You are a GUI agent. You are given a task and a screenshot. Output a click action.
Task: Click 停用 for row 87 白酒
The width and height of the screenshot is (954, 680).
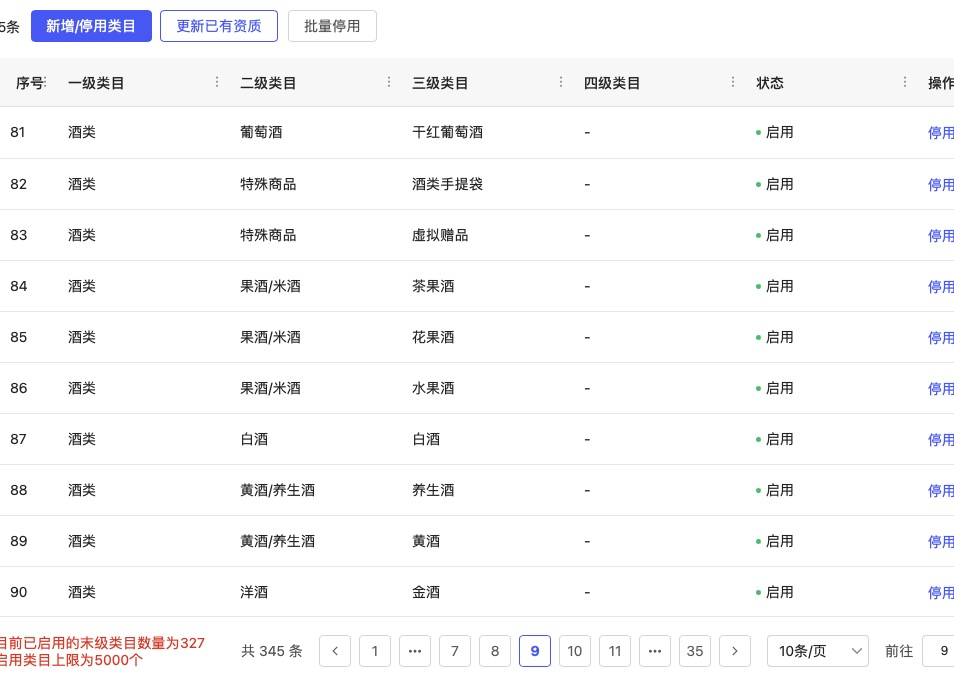click(x=941, y=440)
